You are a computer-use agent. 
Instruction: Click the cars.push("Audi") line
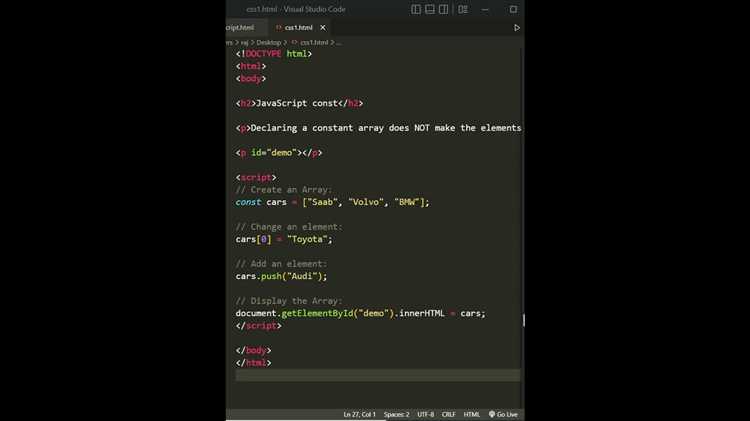[281, 276]
